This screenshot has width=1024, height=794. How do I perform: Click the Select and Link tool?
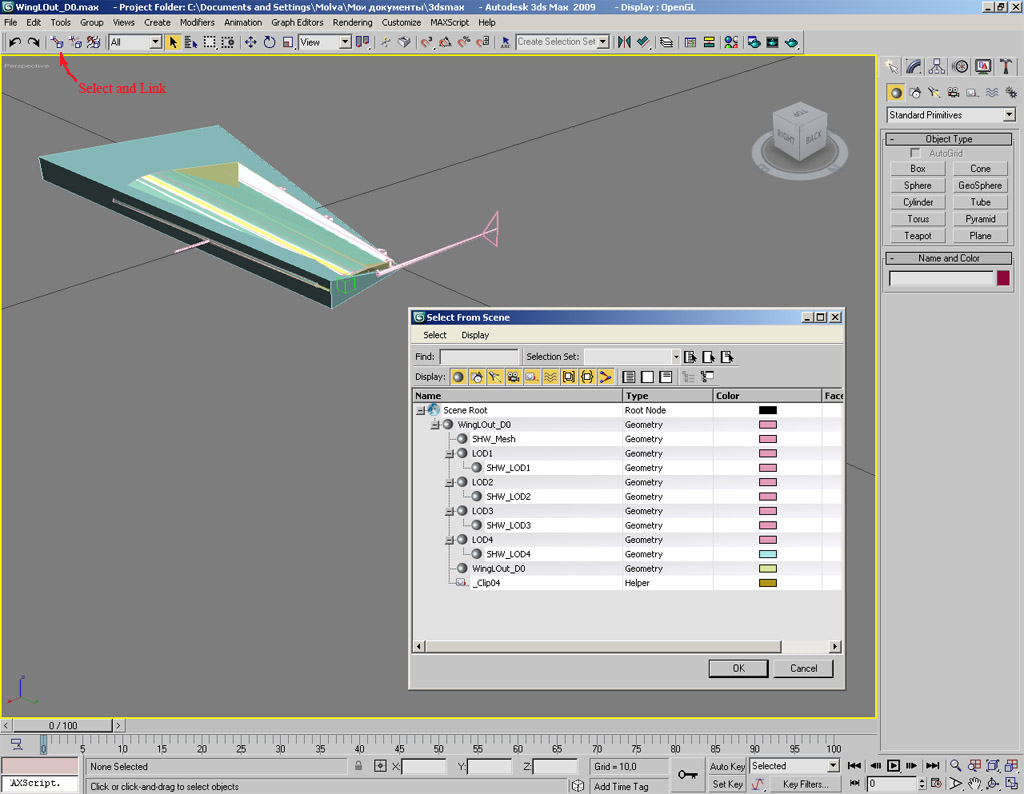point(57,42)
